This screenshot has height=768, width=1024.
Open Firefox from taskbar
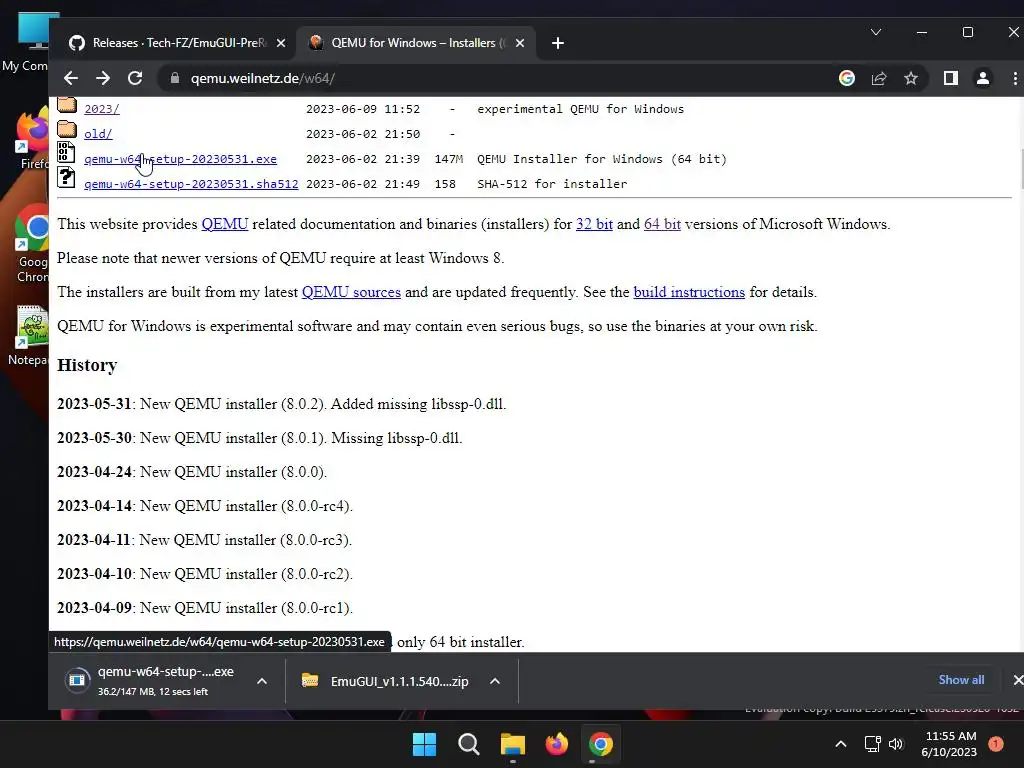coord(556,744)
